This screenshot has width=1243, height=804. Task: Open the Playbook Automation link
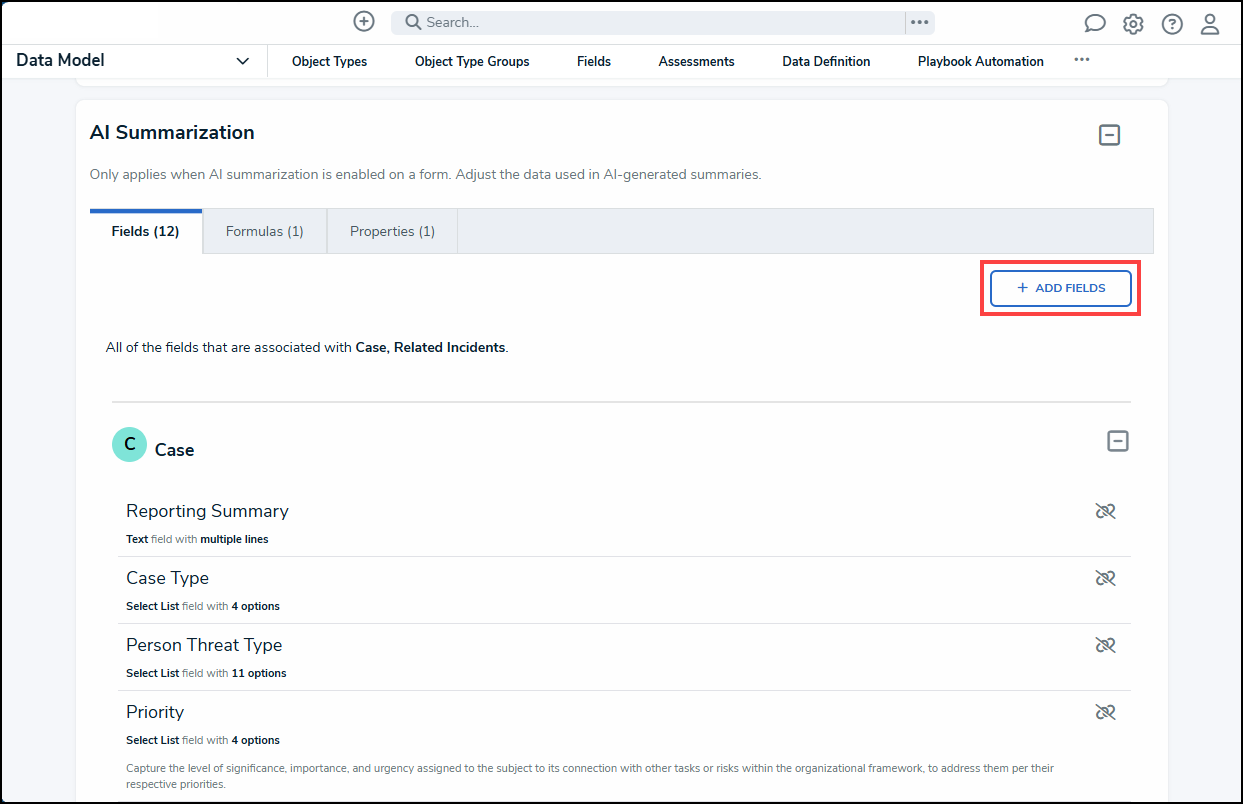(981, 62)
